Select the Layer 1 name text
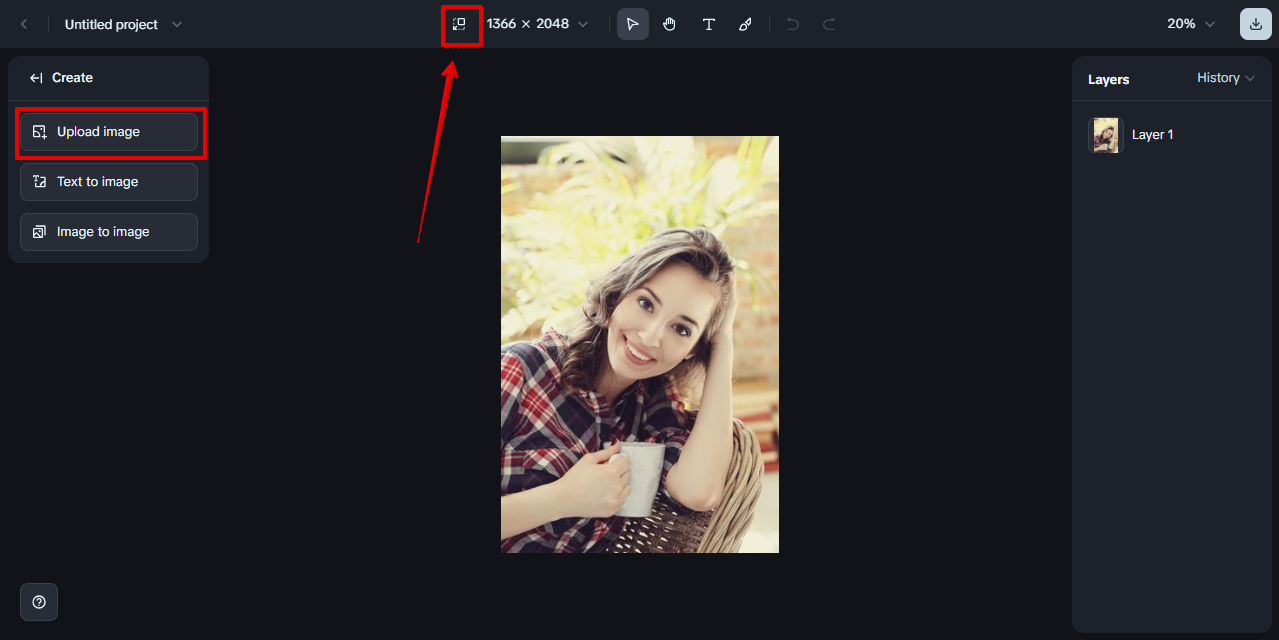1279x640 pixels. click(1153, 135)
